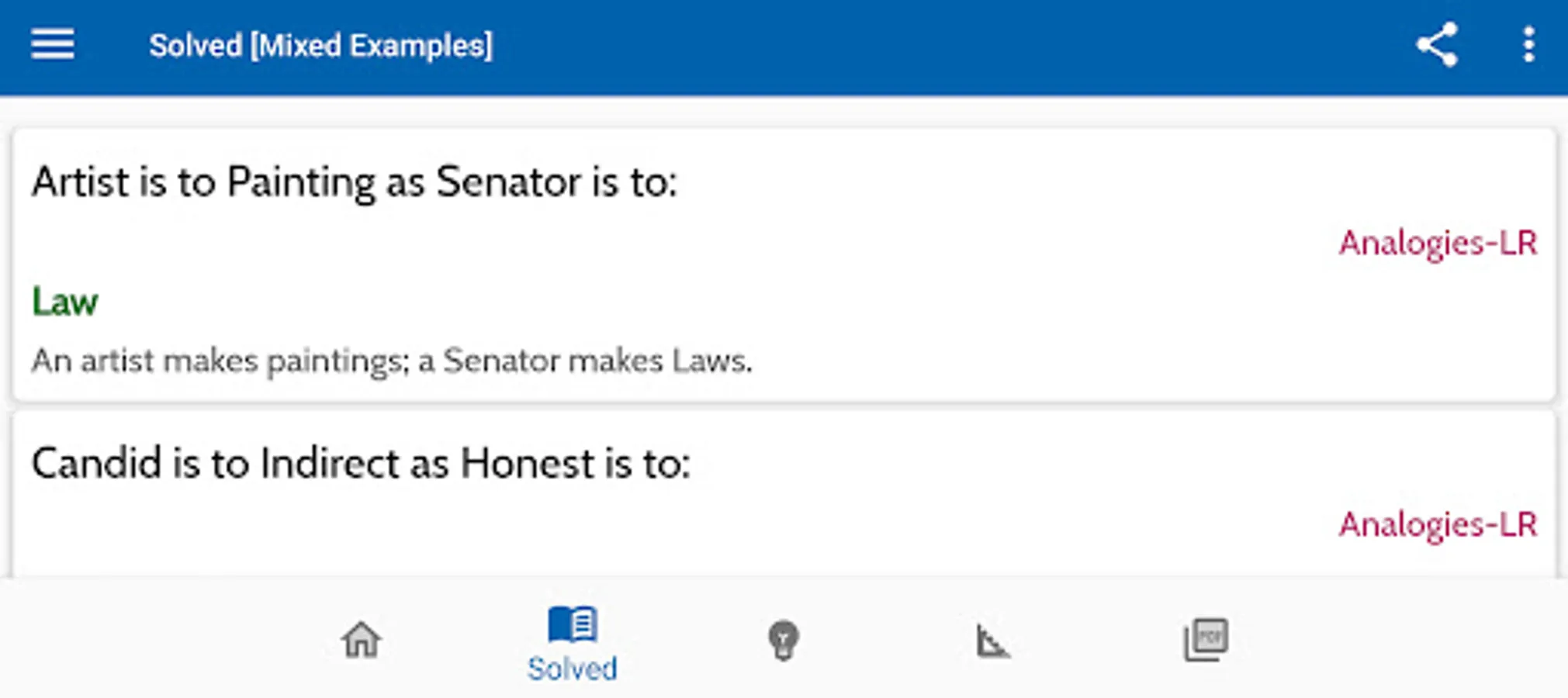Open the set-square geometry tab
The width and height of the screenshot is (1568, 698).
click(992, 641)
